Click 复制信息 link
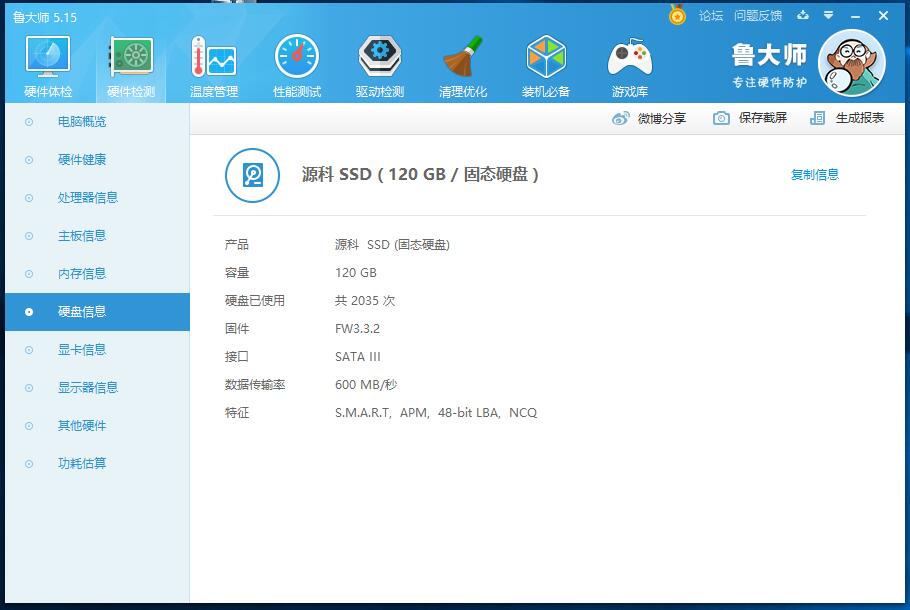This screenshot has height=610, width=910. (x=814, y=175)
